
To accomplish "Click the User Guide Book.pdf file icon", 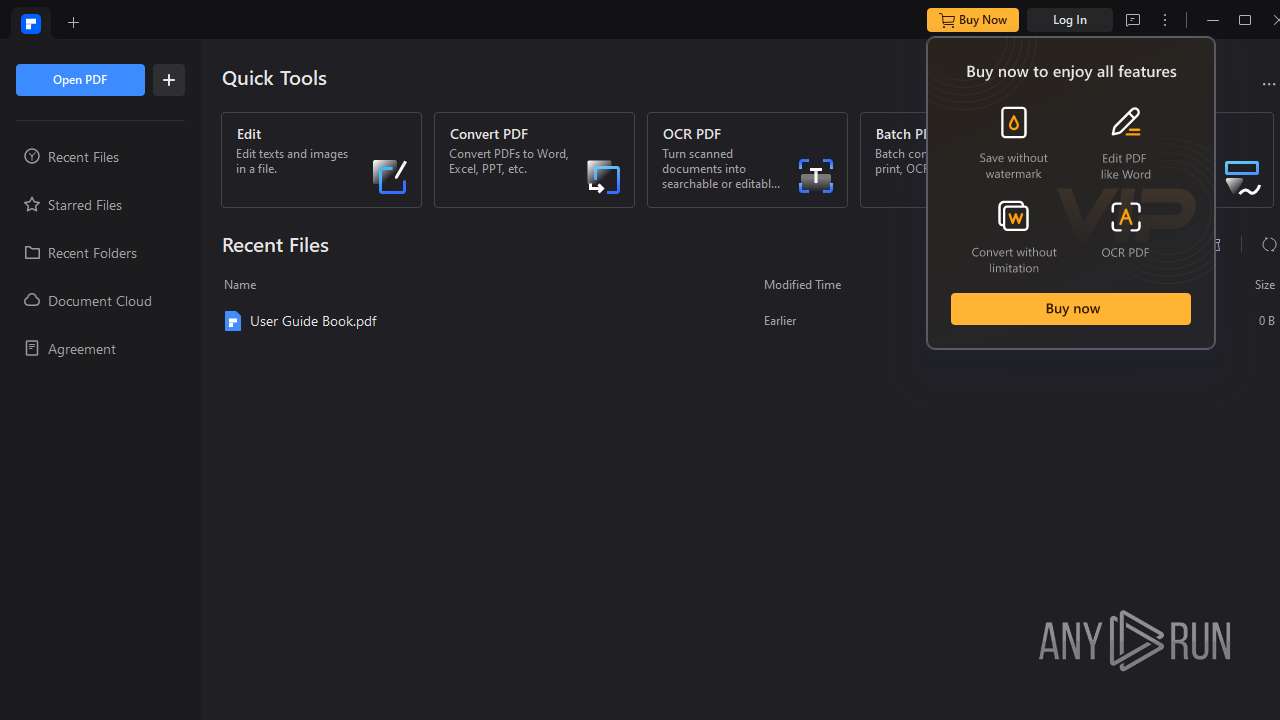I will 233,321.
